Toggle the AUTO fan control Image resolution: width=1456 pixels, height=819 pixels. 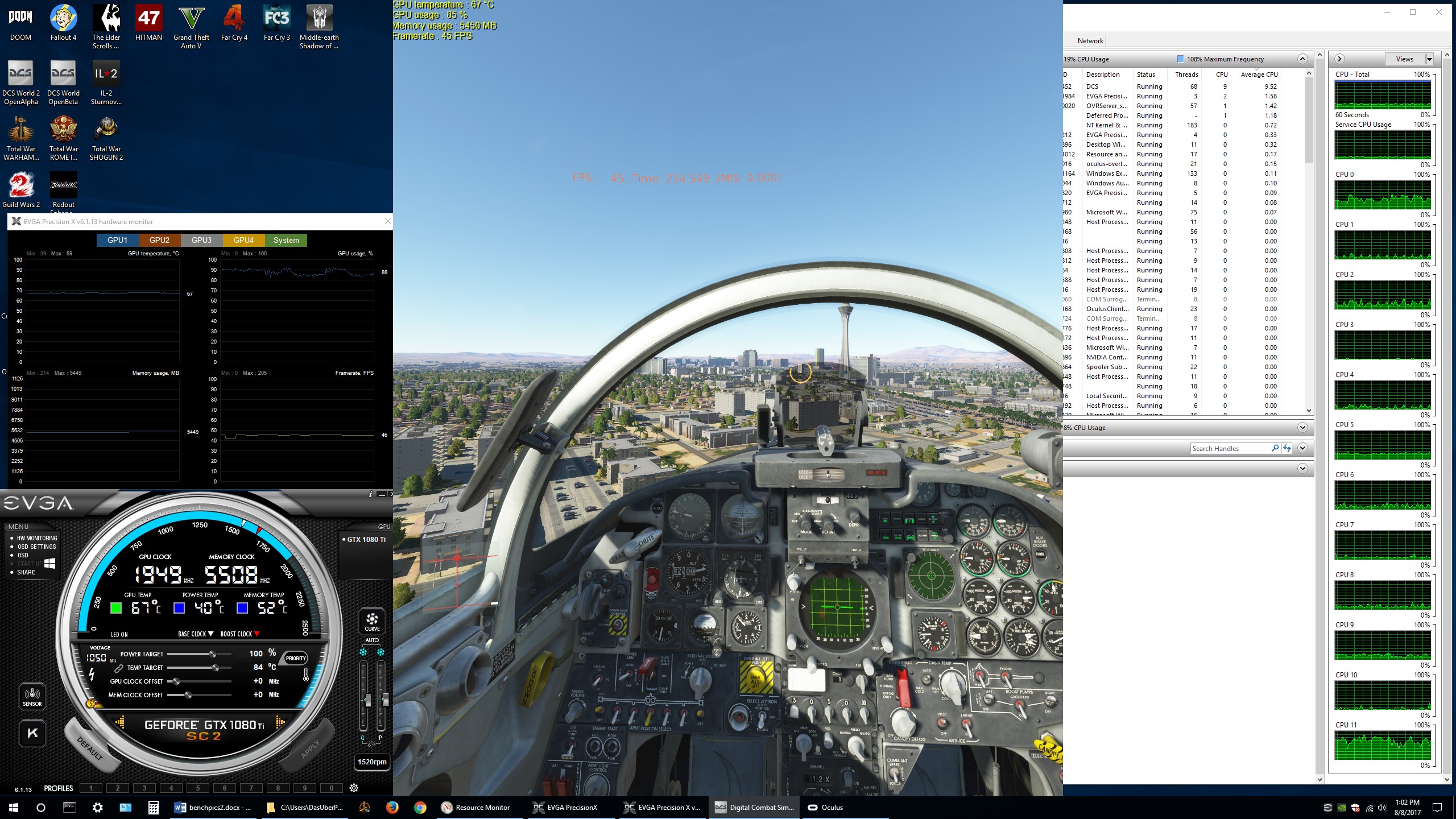click(x=372, y=640)
